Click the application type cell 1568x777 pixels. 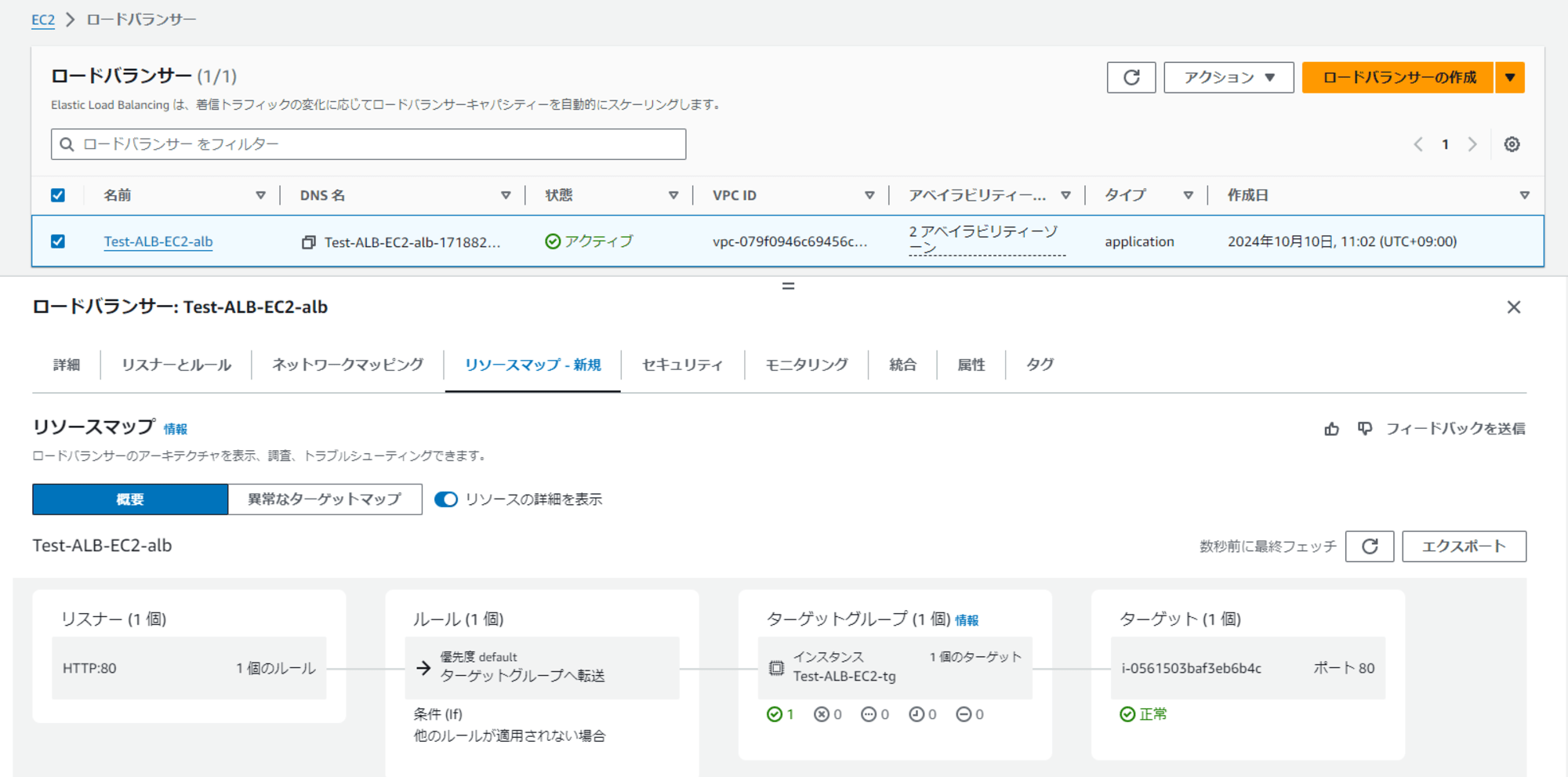click(x=1139, y=241)
